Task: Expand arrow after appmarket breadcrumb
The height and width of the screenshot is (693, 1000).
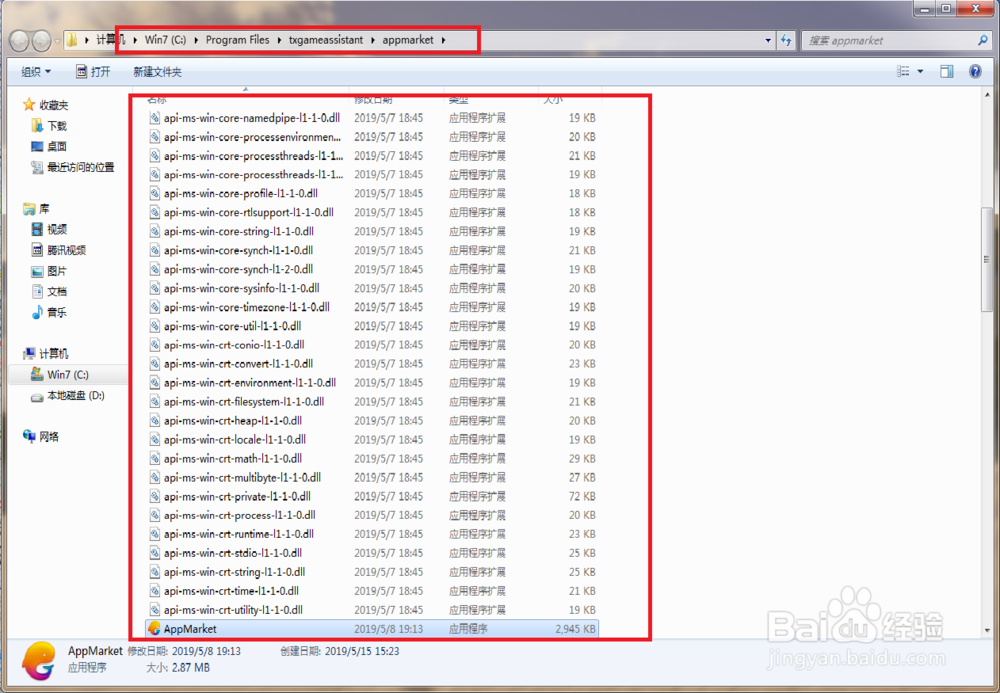Action: coord(443,40)
